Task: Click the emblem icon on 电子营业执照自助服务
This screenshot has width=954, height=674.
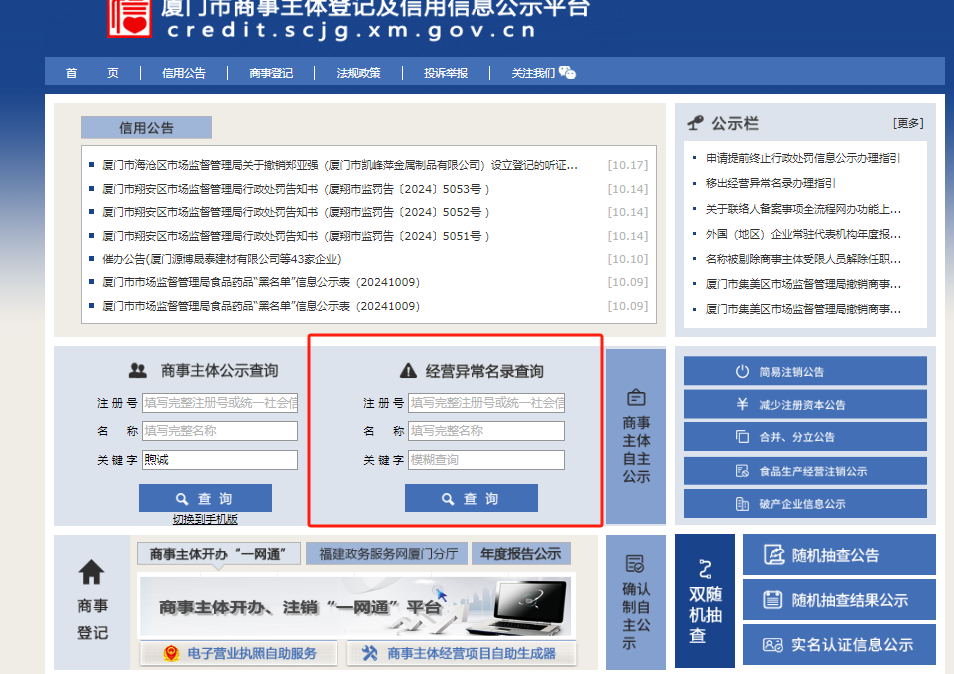Action: 171,653
